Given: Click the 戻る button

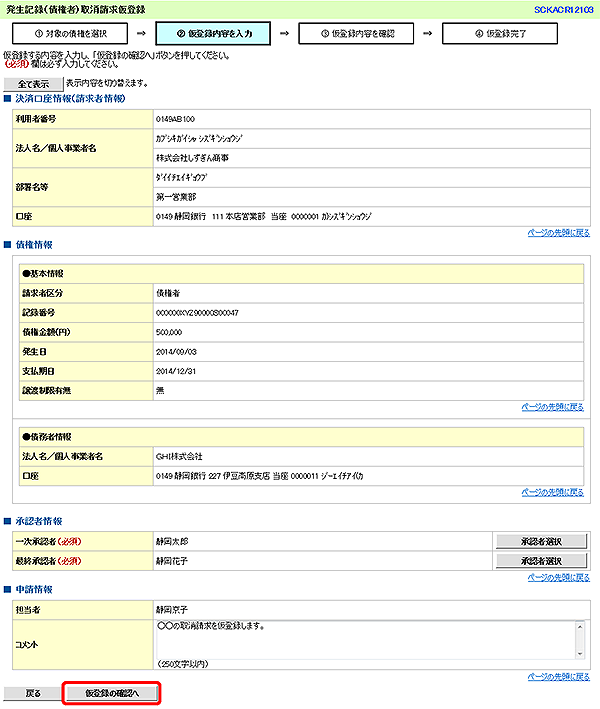Looking at the screenshot, I should [x=32, y=693].
